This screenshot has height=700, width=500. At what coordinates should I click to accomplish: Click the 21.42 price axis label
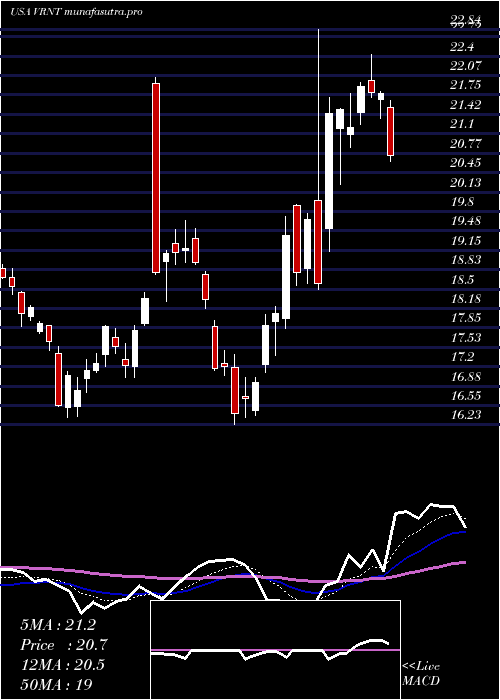(466, 105)
